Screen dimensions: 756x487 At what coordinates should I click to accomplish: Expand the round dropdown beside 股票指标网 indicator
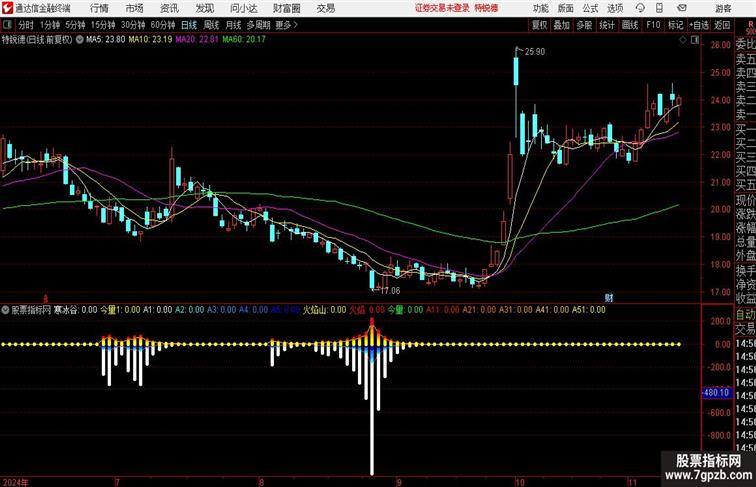coord(5,310)
